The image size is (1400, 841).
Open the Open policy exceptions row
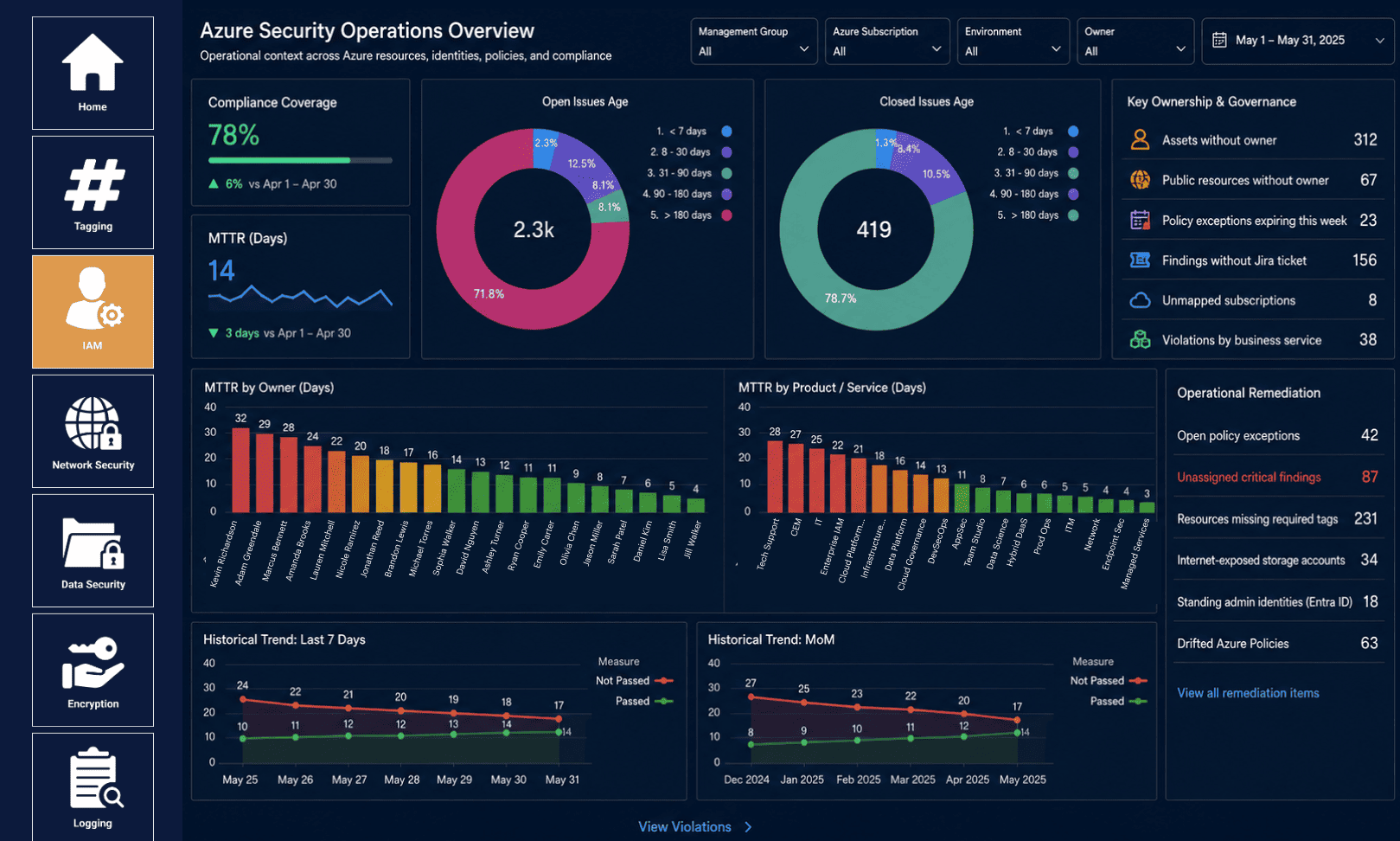pyautogui.click(x=1277, y=435)
